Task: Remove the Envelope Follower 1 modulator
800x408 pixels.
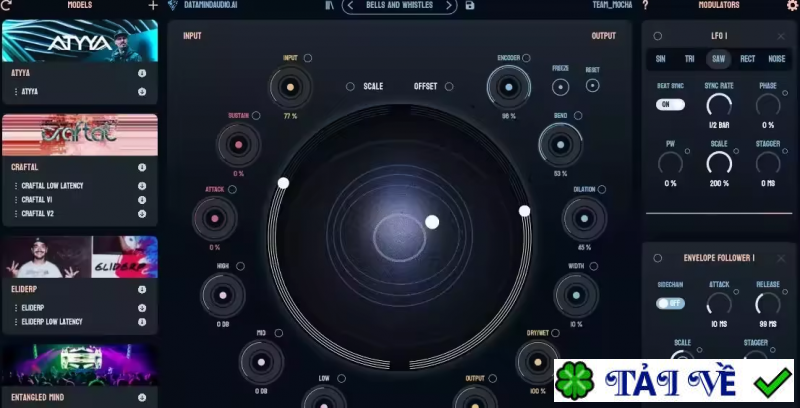Action: pyautogui.click(x=781, y=258)
